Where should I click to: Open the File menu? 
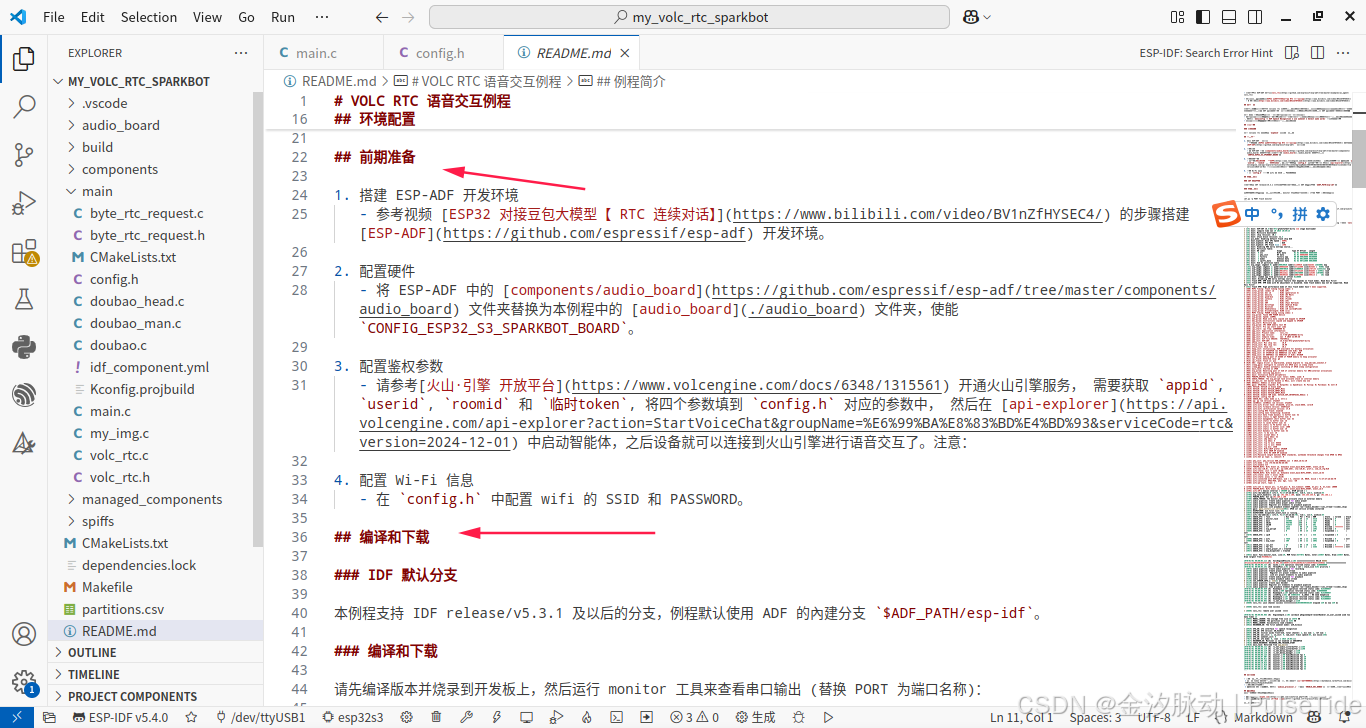coord(54,17)
